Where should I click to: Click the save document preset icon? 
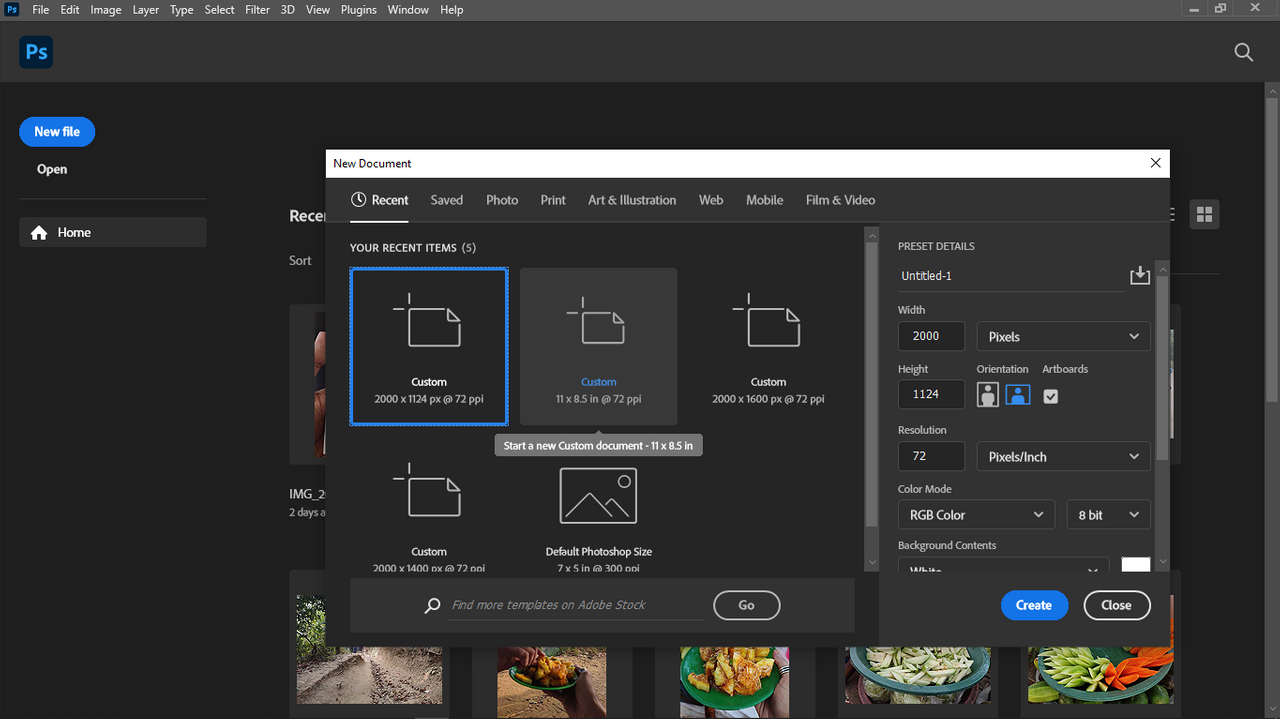pos(1139,276)
